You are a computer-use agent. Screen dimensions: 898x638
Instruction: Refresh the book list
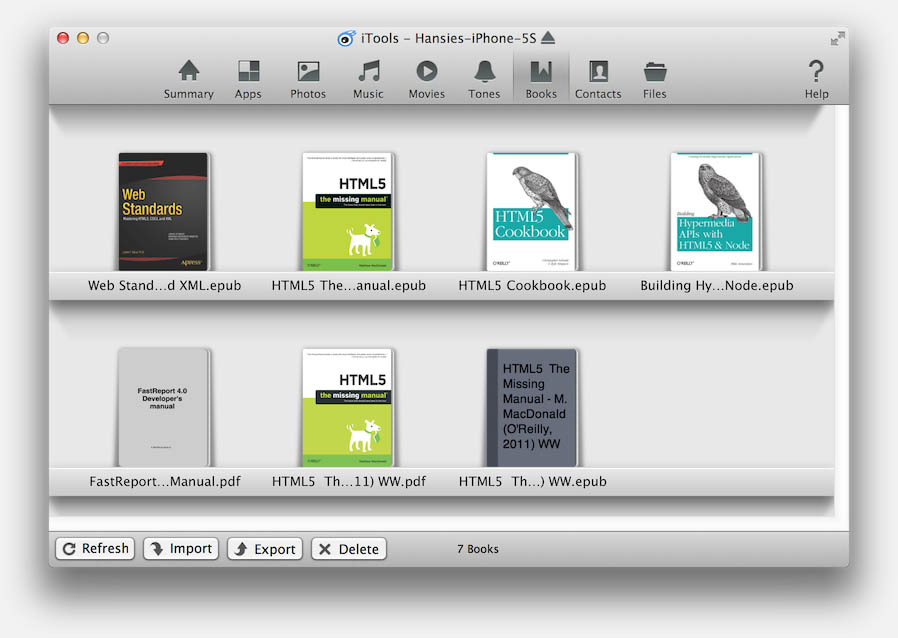click(x=95, y=549)
